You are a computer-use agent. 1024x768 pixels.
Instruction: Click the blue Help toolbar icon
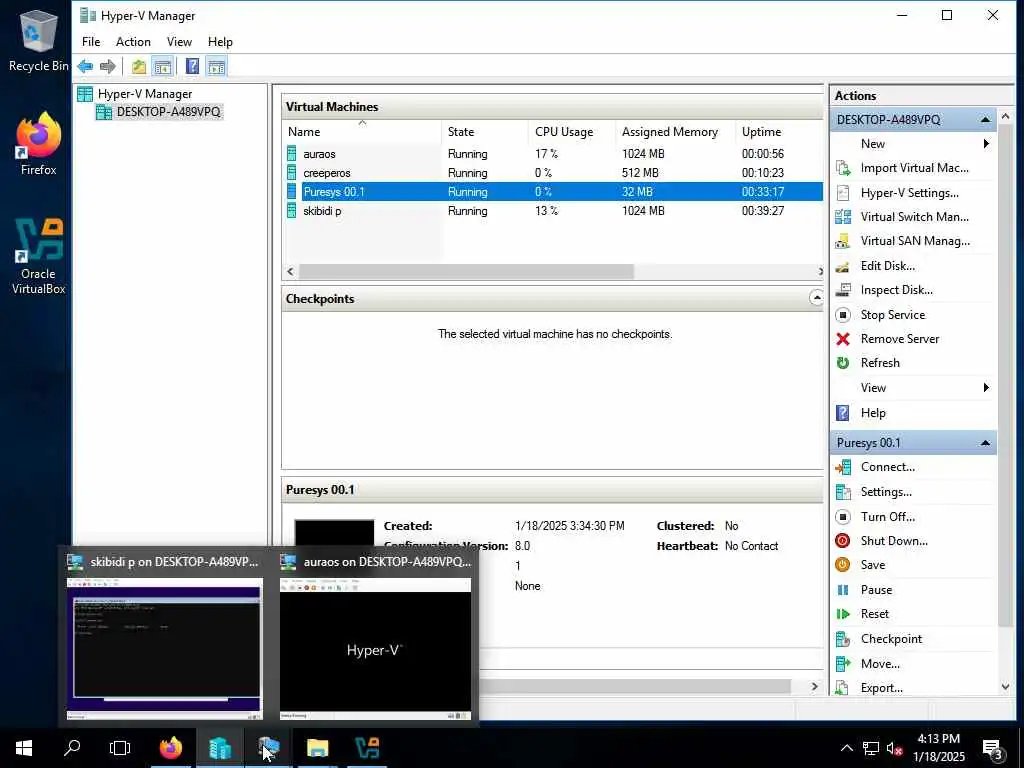click(192, 67)
